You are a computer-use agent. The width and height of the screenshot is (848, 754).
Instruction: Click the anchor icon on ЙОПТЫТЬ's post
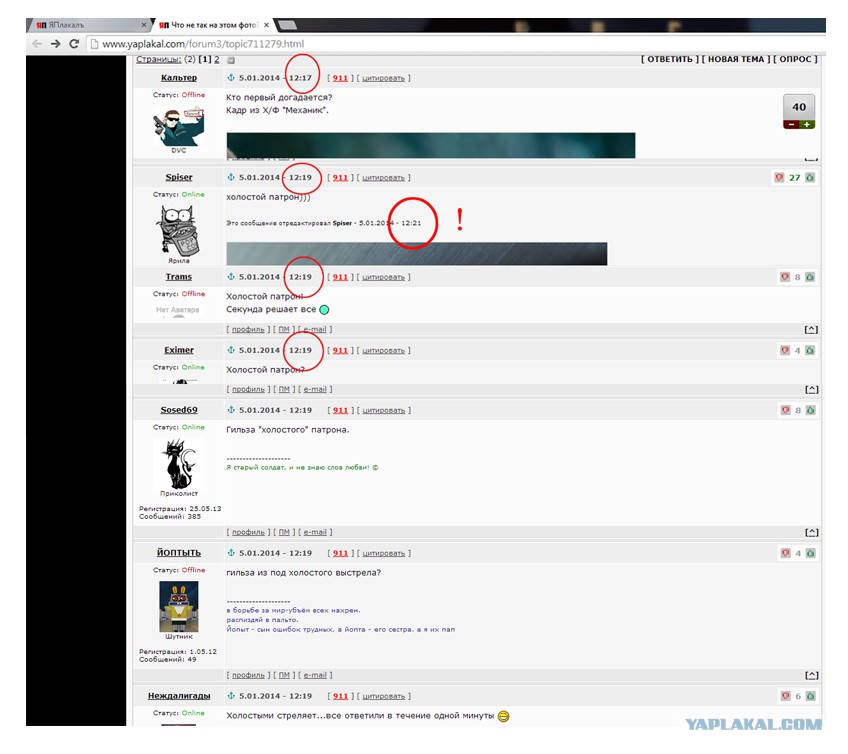tap(231, 553)
